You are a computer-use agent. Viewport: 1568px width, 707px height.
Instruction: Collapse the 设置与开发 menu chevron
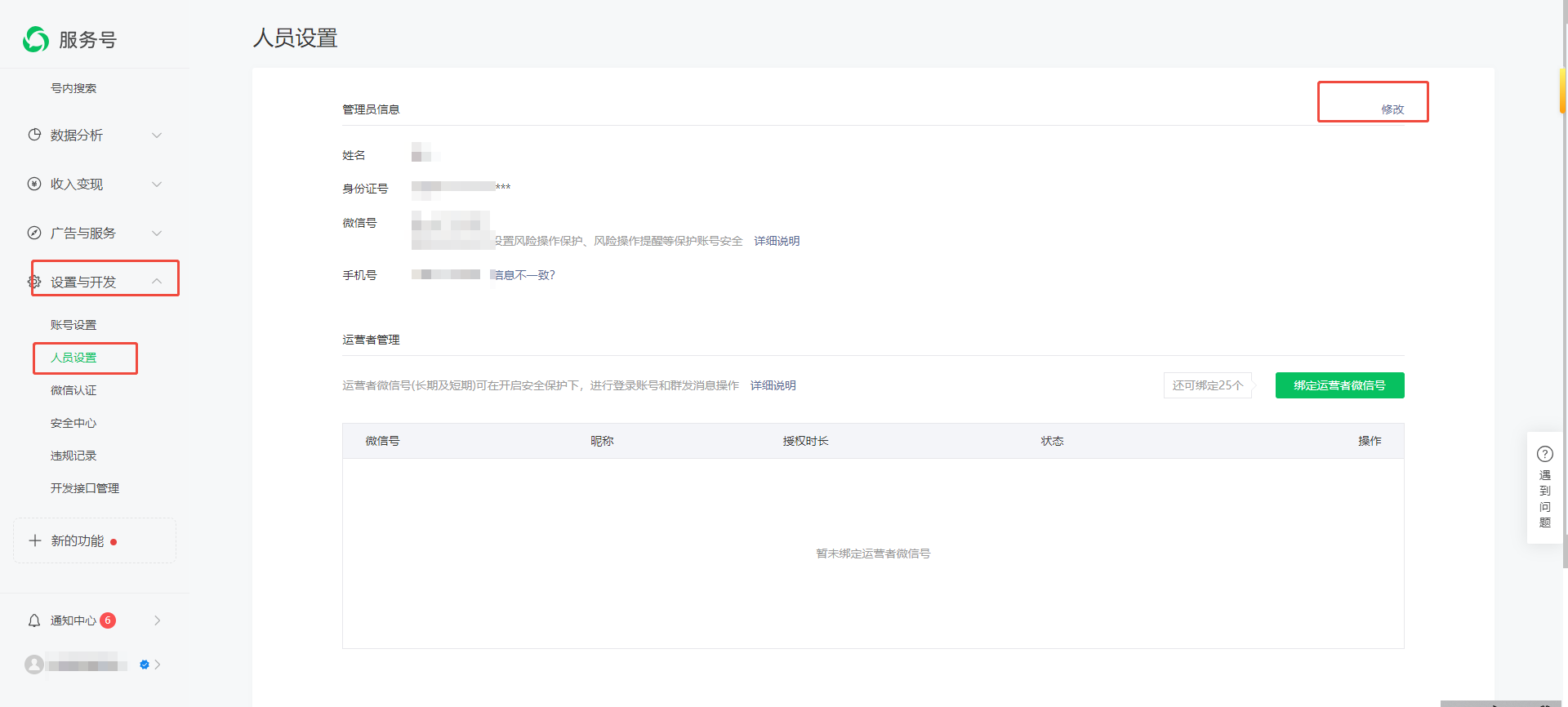click(x=157, y=282)
